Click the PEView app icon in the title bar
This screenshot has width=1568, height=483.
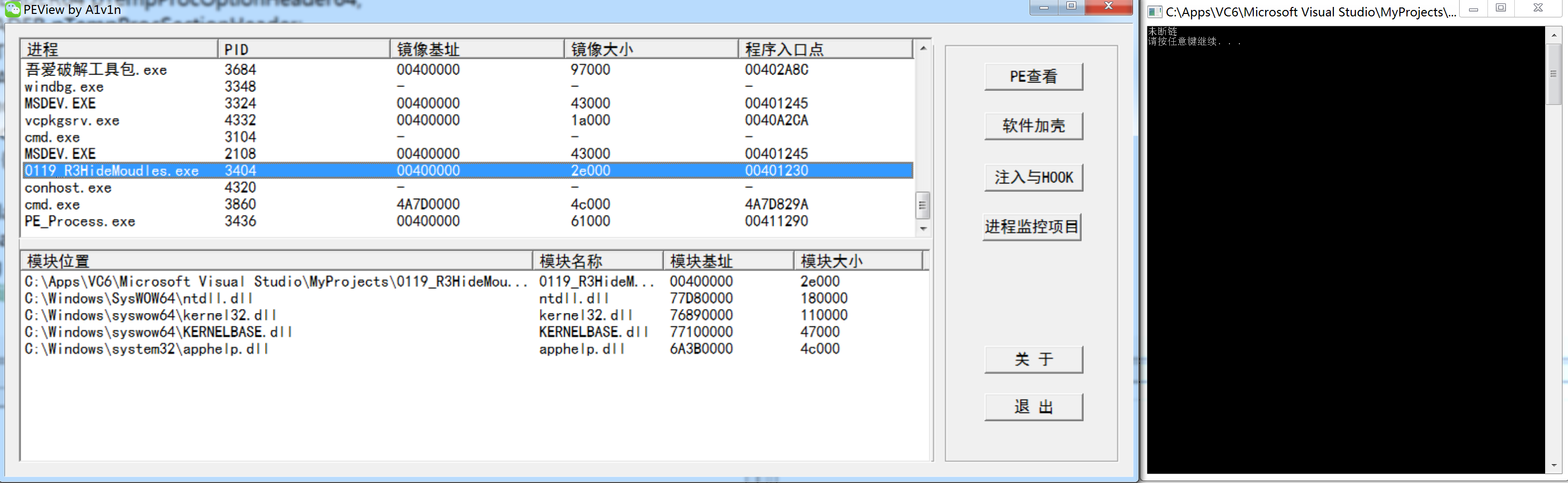click(x=12, y=8)
